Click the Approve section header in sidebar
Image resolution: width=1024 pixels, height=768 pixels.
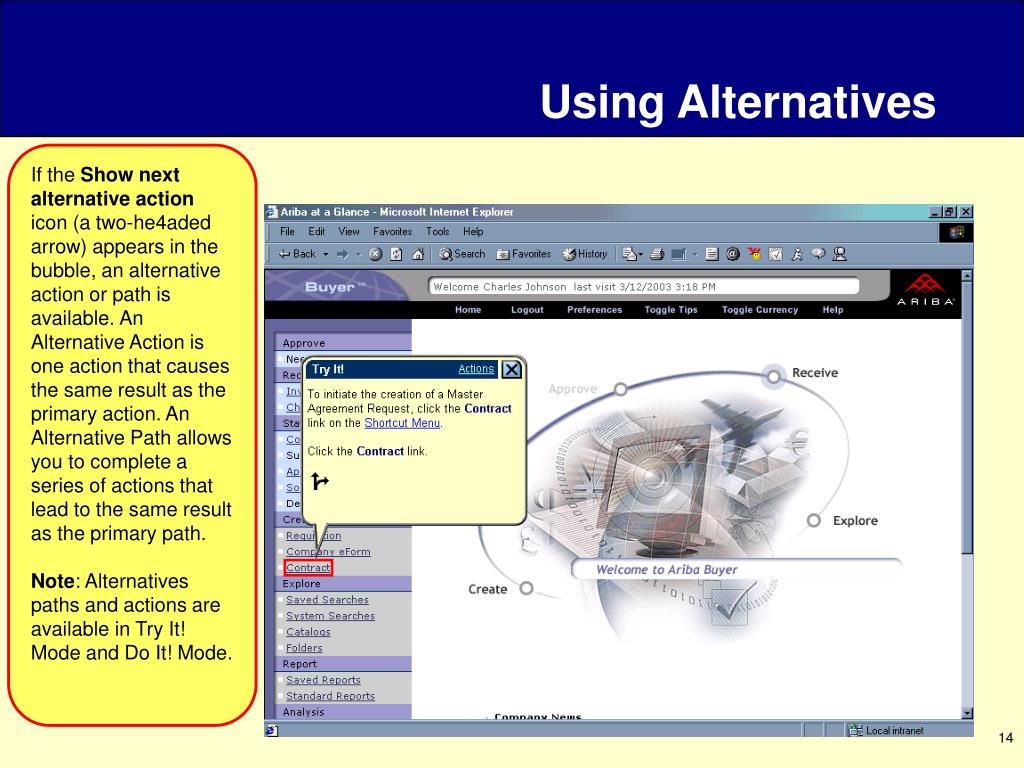pyautogui.click(x=344, y=343)
